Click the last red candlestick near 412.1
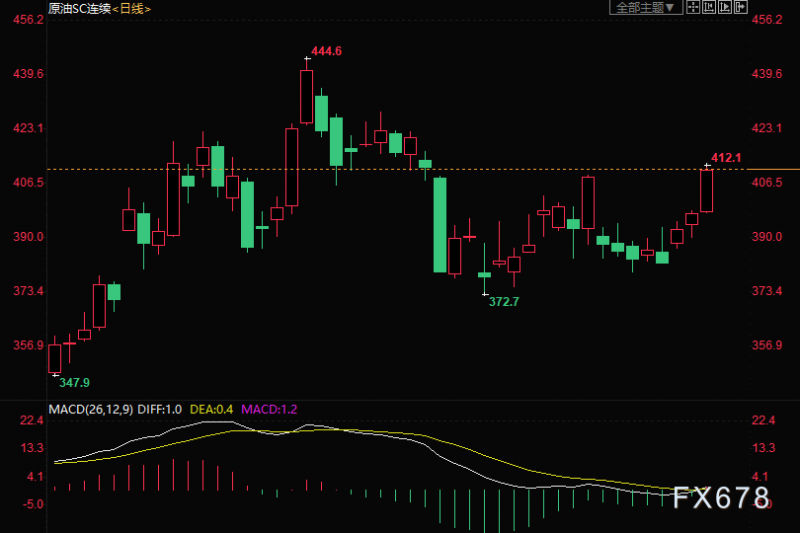 point(707,191)
